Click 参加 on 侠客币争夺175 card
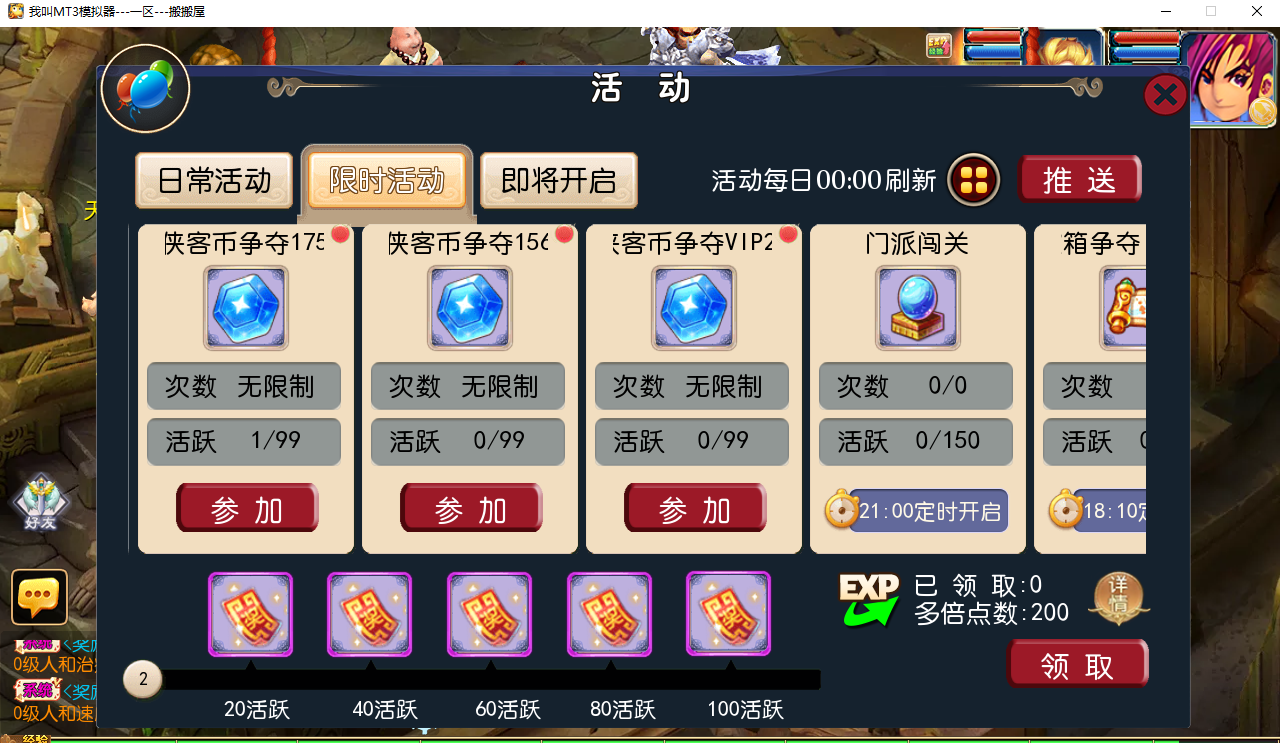 coord(247,509)
